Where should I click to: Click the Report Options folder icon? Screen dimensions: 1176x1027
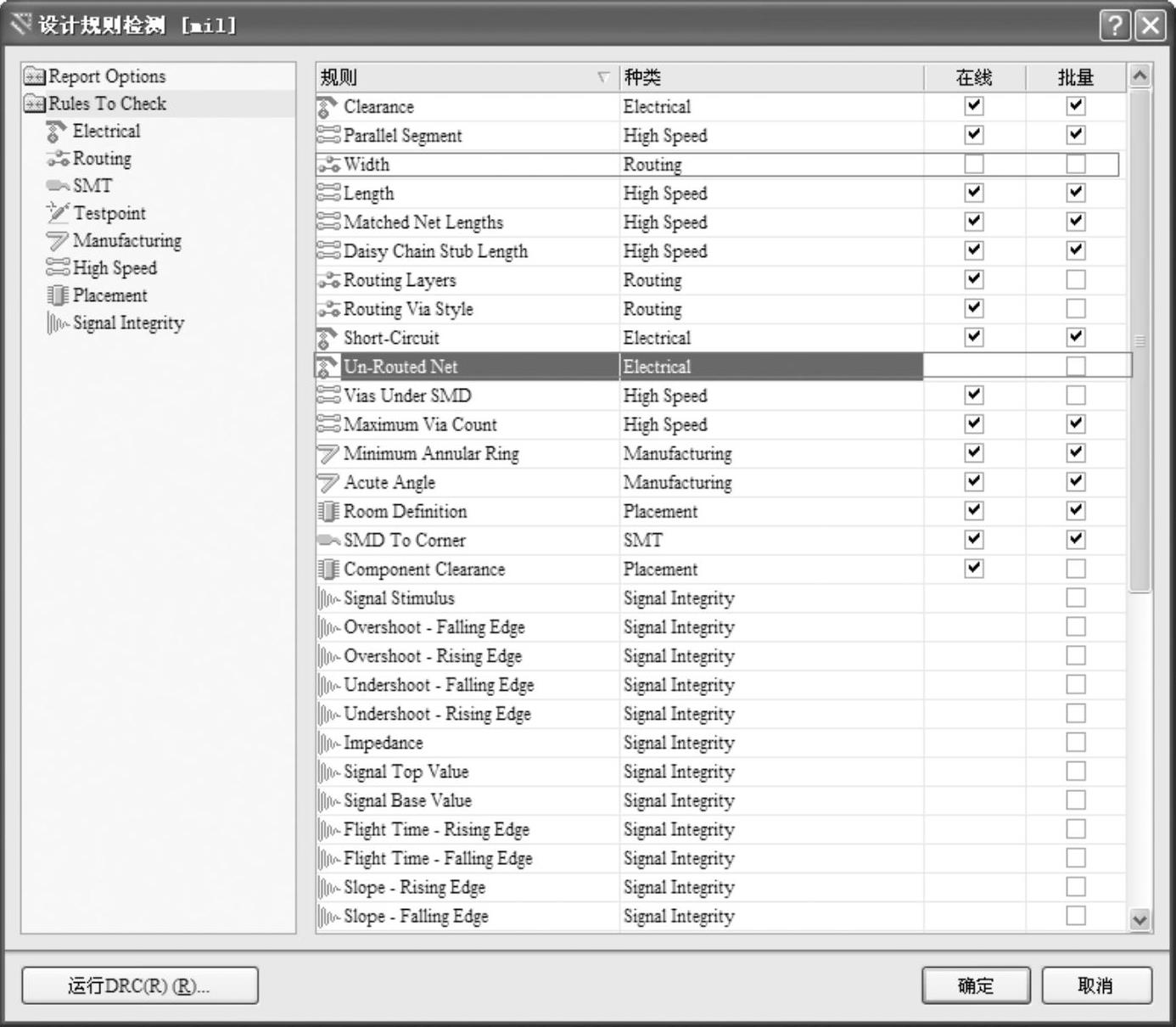(x=34, y=76)
